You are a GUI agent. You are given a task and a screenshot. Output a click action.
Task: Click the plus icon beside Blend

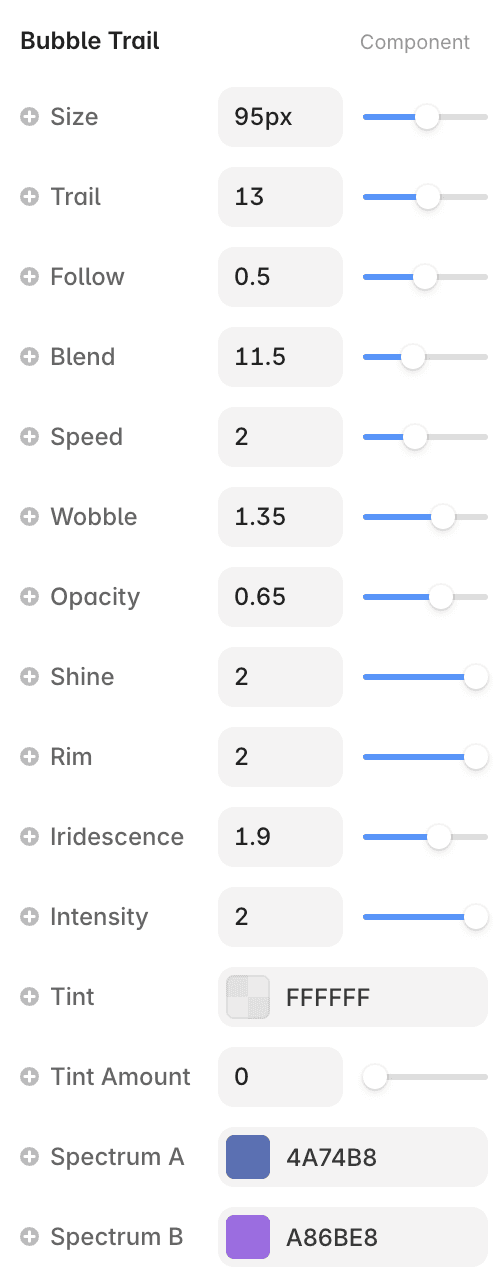point(30,357)
